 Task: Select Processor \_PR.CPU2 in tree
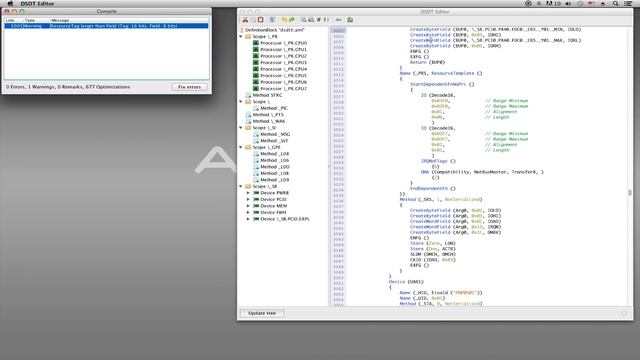click(283, 56)
